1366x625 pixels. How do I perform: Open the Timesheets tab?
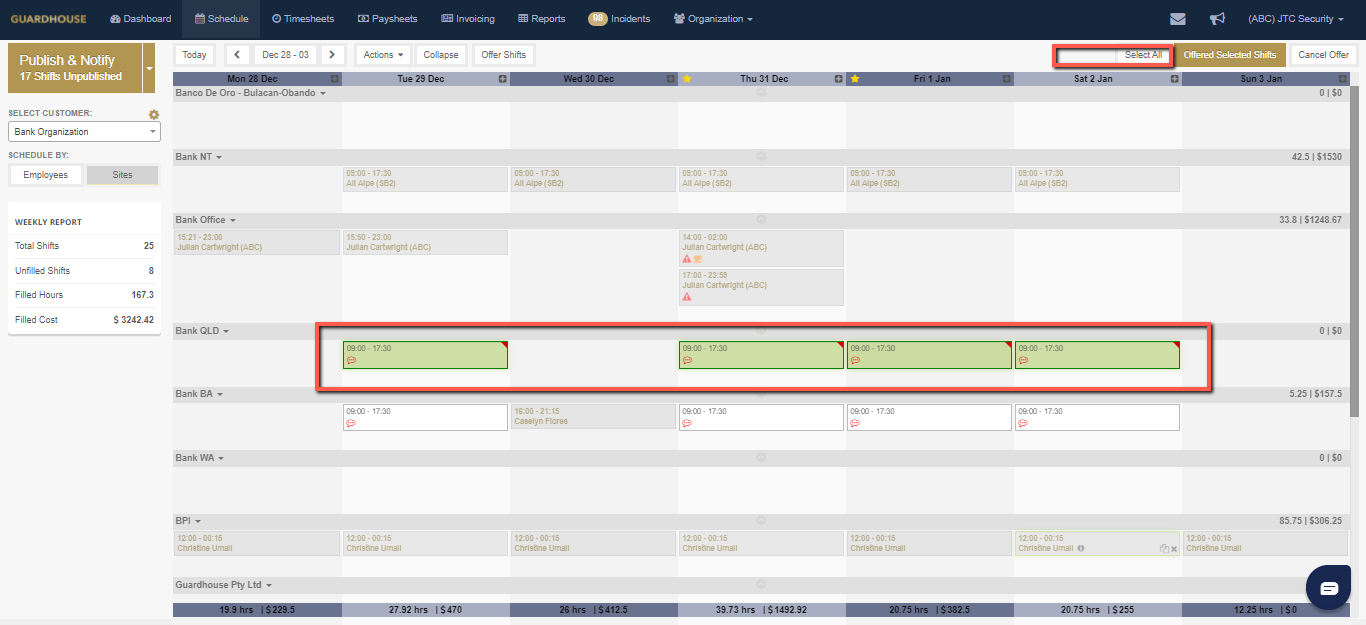303,19
